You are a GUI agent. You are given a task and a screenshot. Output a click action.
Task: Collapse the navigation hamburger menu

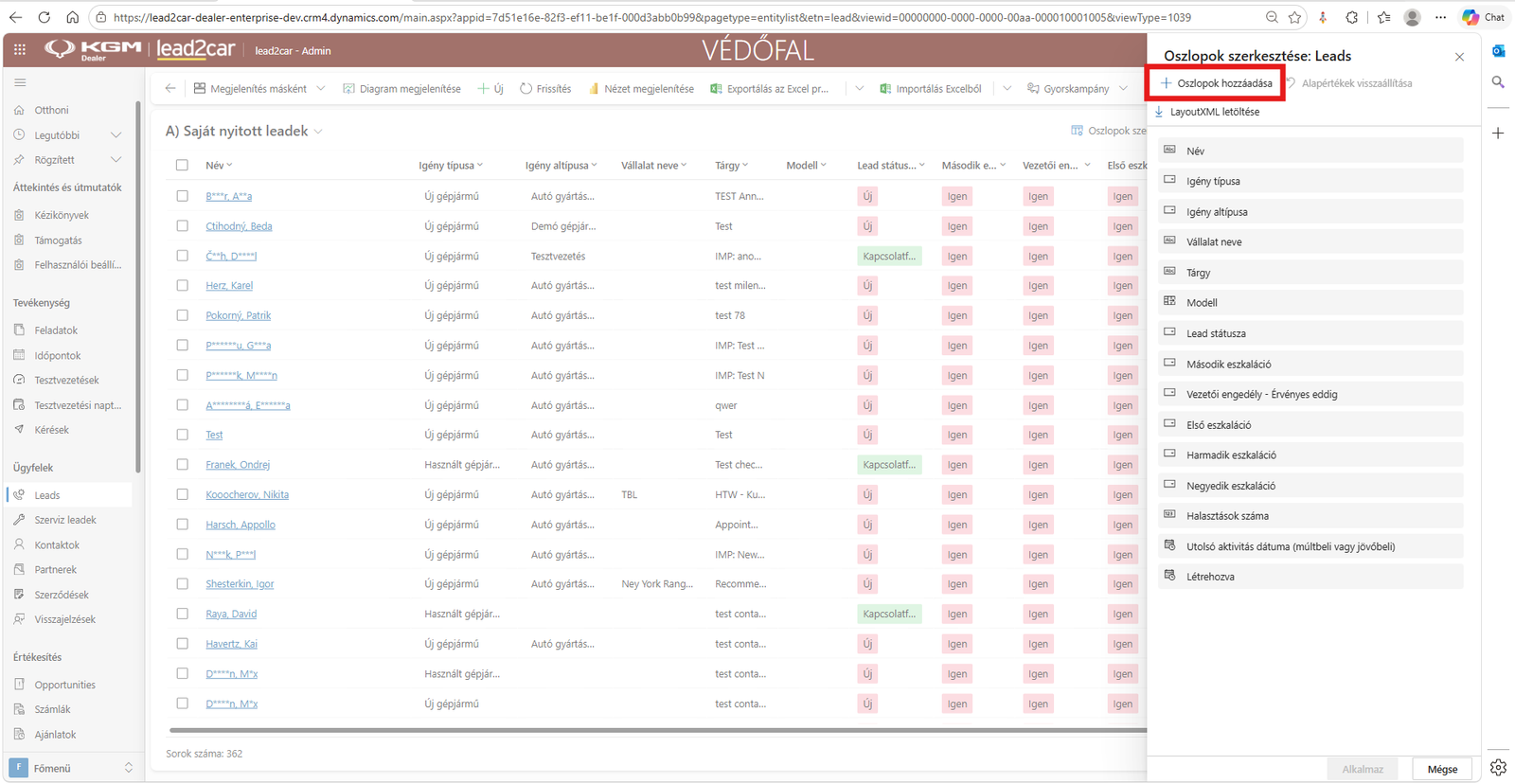click(x=20, y=82)
